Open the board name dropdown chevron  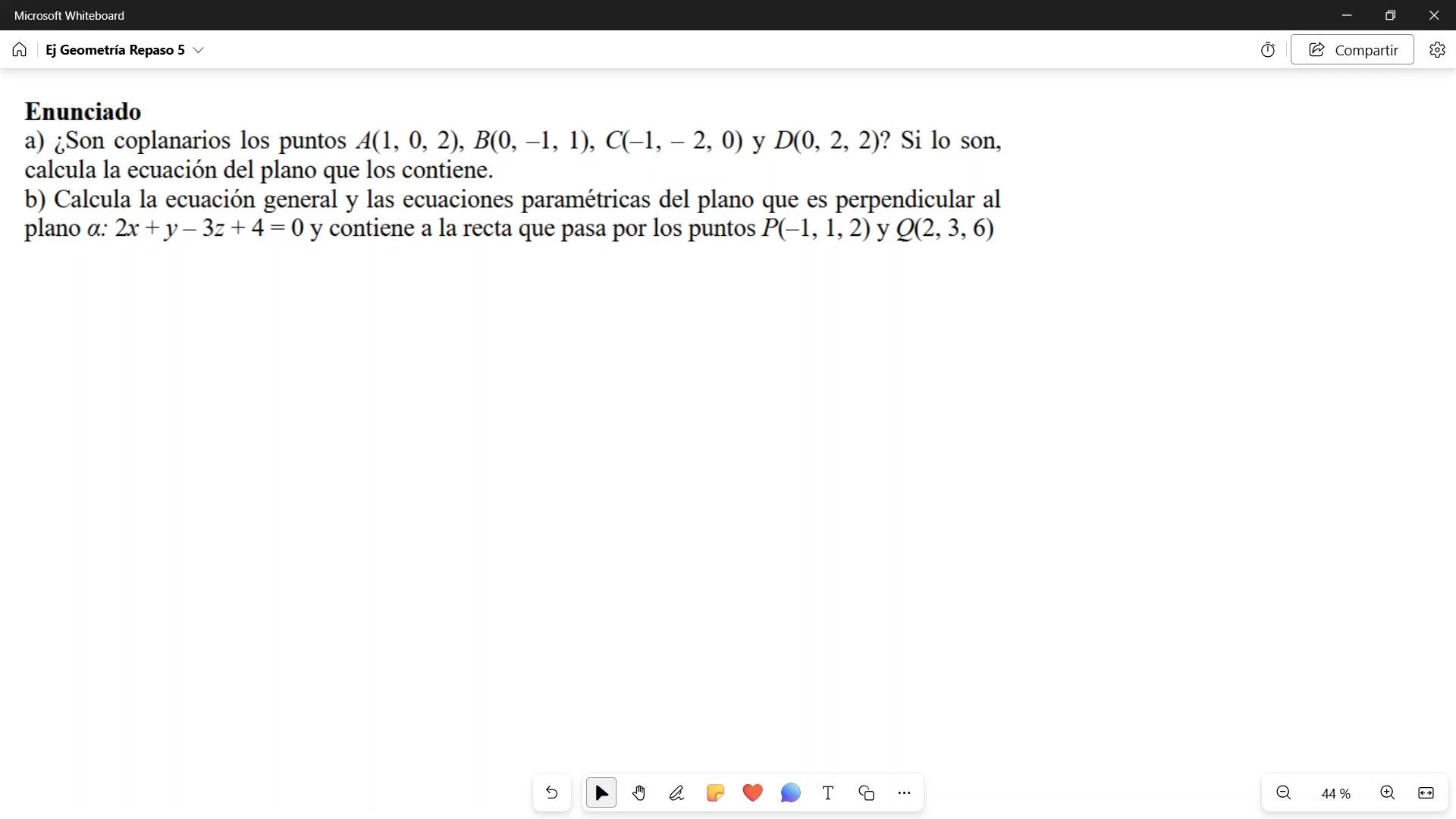(199, 50)
